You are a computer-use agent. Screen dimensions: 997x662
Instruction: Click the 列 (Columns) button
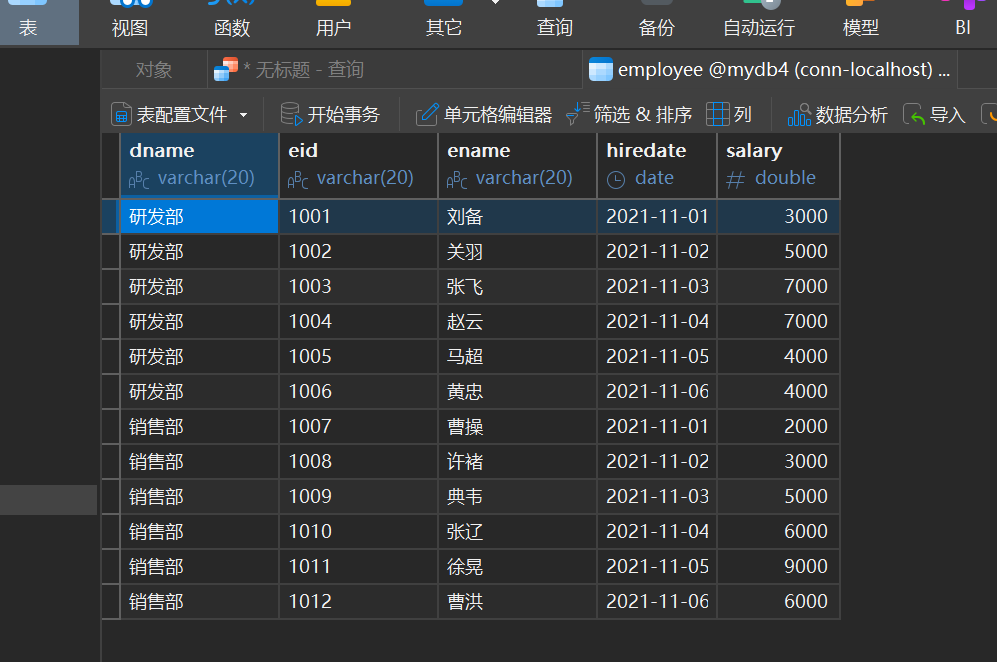729,114
